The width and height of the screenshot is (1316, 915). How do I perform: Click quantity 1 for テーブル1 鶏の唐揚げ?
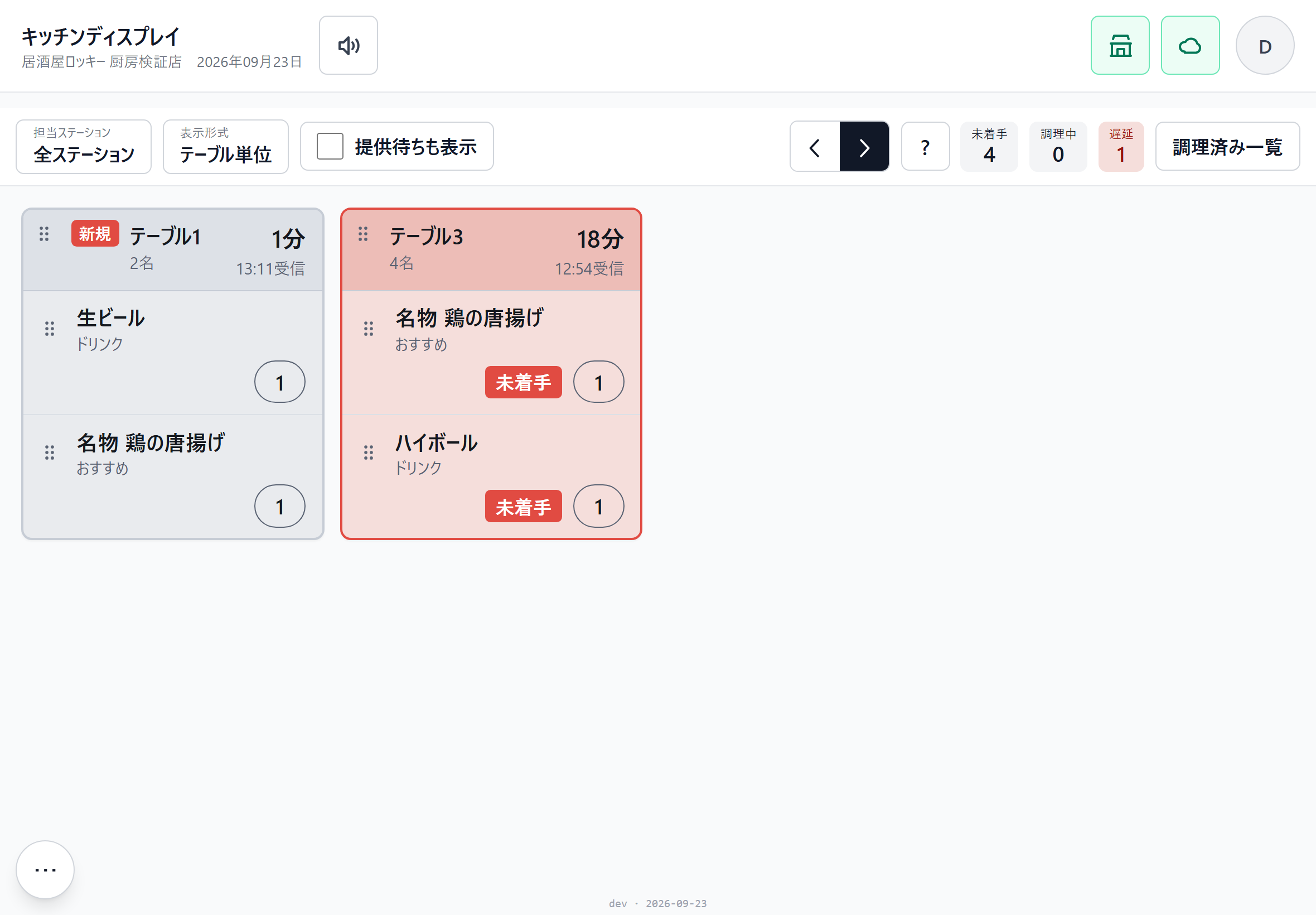click(280, 506)
